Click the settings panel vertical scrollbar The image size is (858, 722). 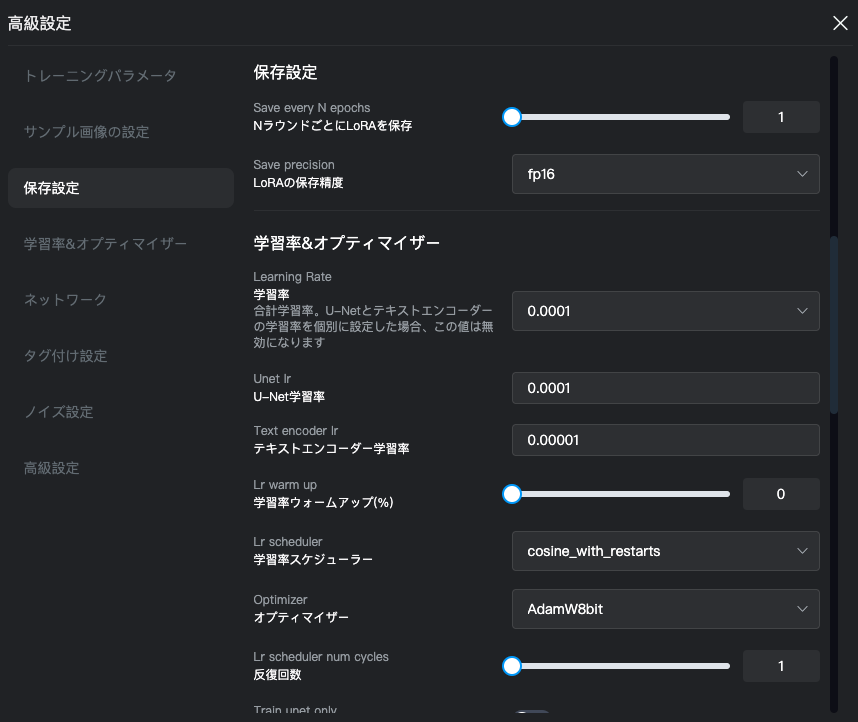(834, 325)
